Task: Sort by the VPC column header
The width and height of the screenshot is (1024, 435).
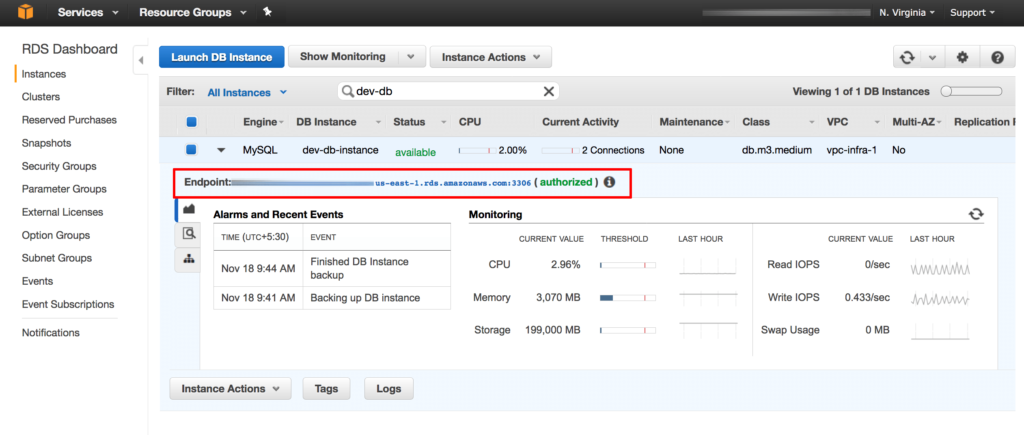Action: (x=852, y=122)
